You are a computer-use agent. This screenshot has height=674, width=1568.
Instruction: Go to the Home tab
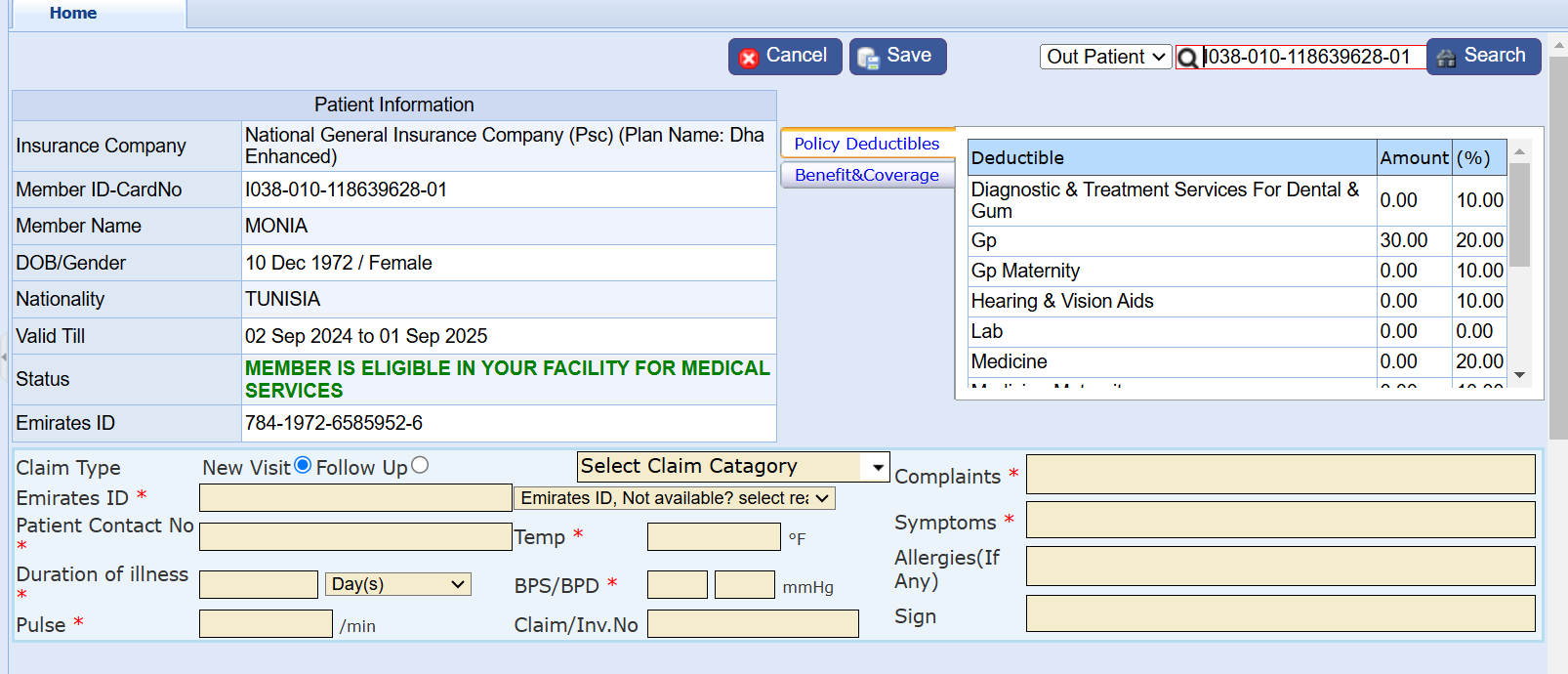(73, 14)
